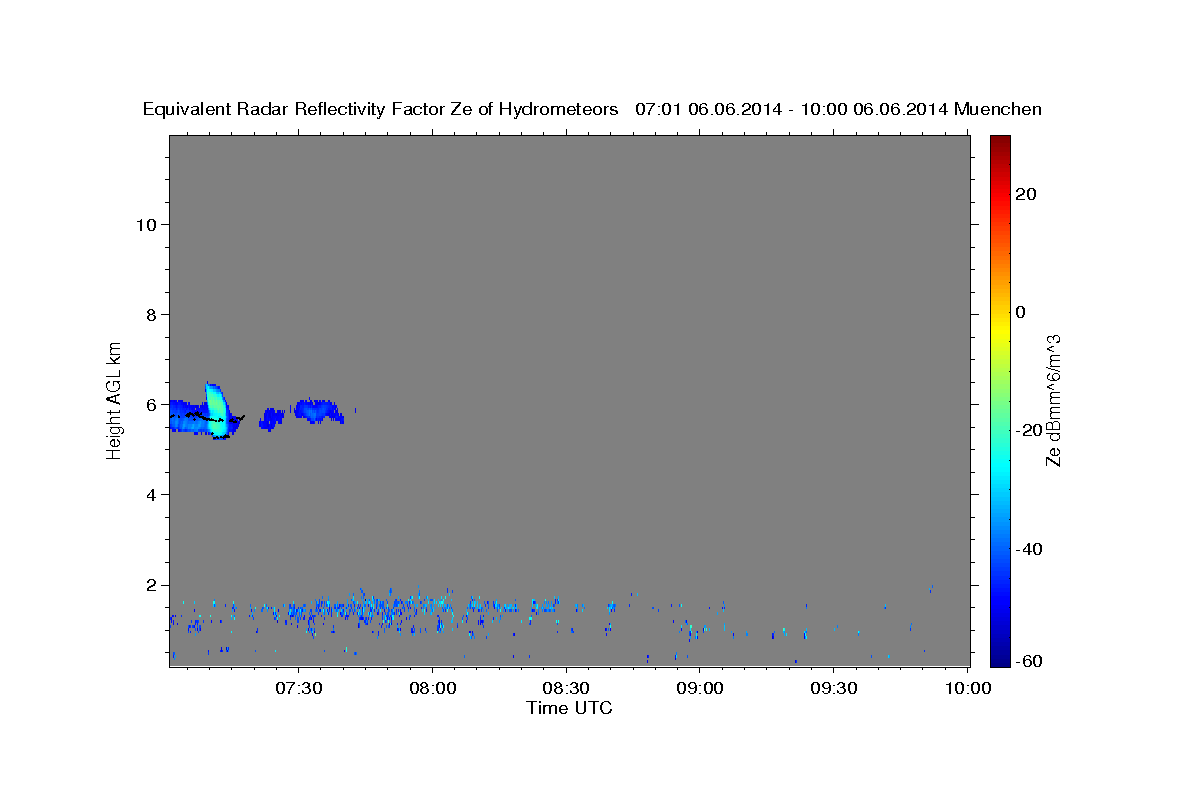
Task: Click the height tick label 6
Action: point(150,404)
